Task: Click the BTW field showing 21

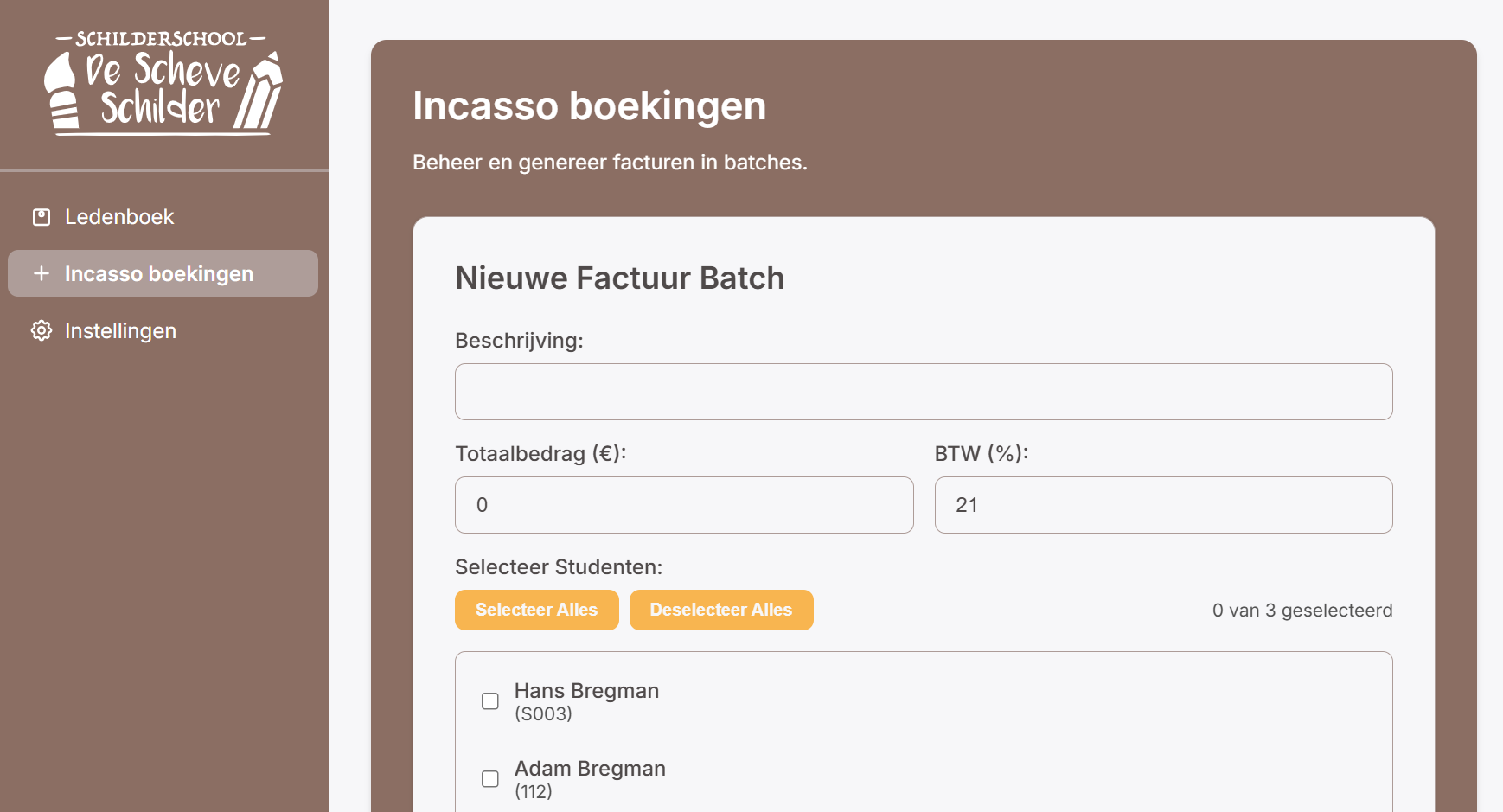Action: tap(1162, 505)
